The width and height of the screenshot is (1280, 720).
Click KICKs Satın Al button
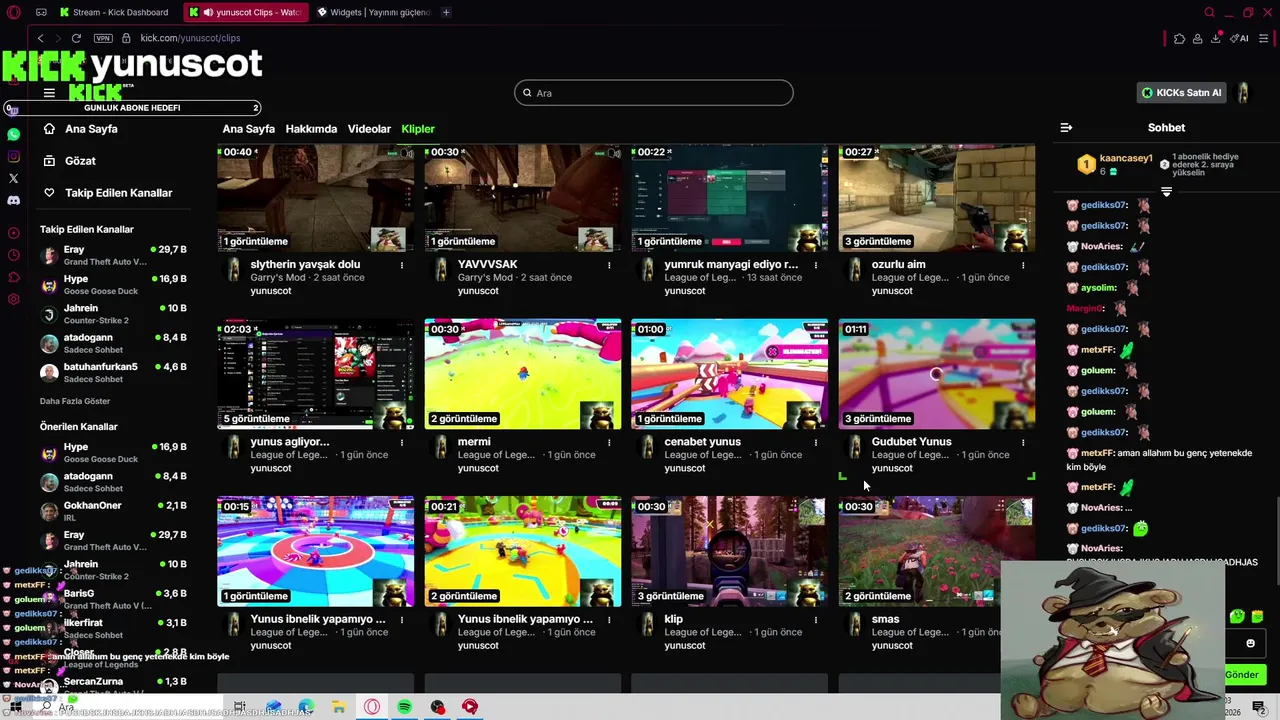click(1182, 93)
